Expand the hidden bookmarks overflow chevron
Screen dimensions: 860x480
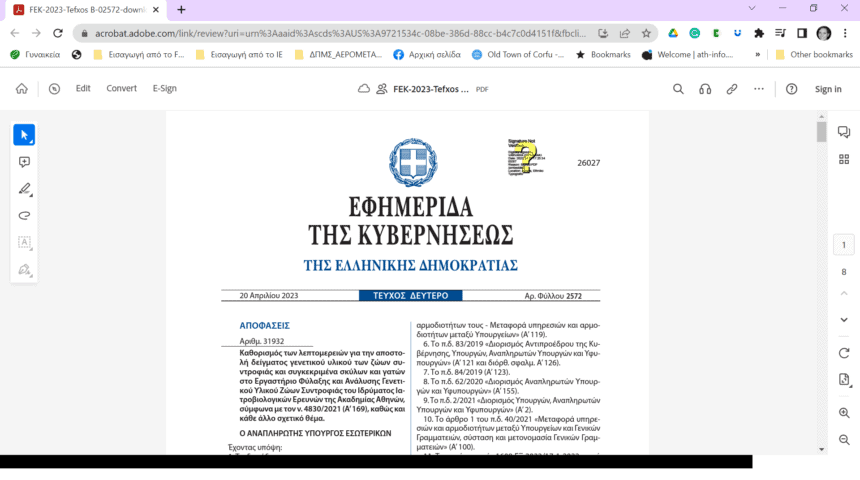(x=757, y=54)
